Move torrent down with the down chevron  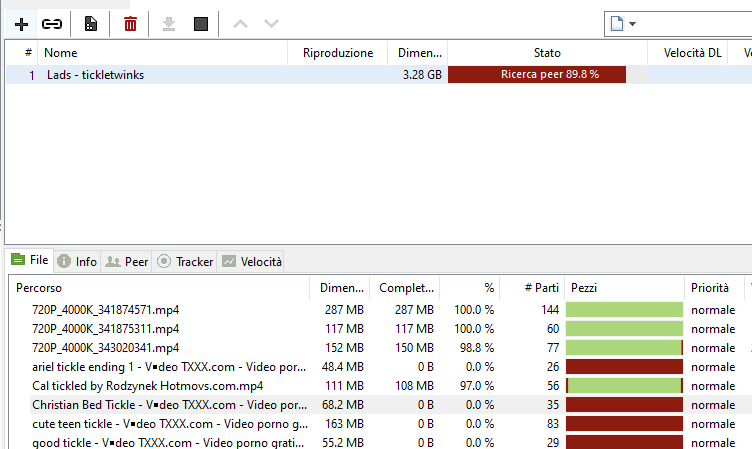coord(271,24)
